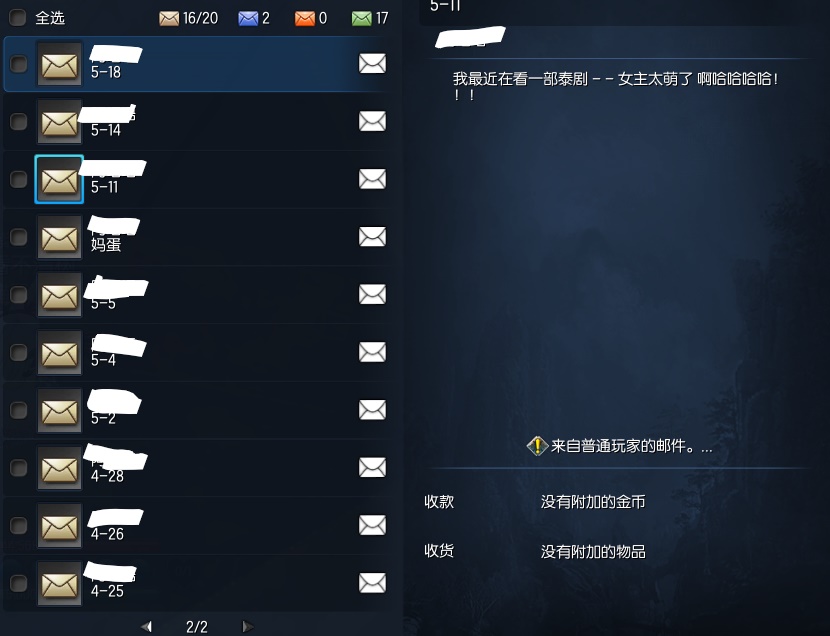Filter by blue mail icon showing 2

pyautogui.click(x=248, y=19)
